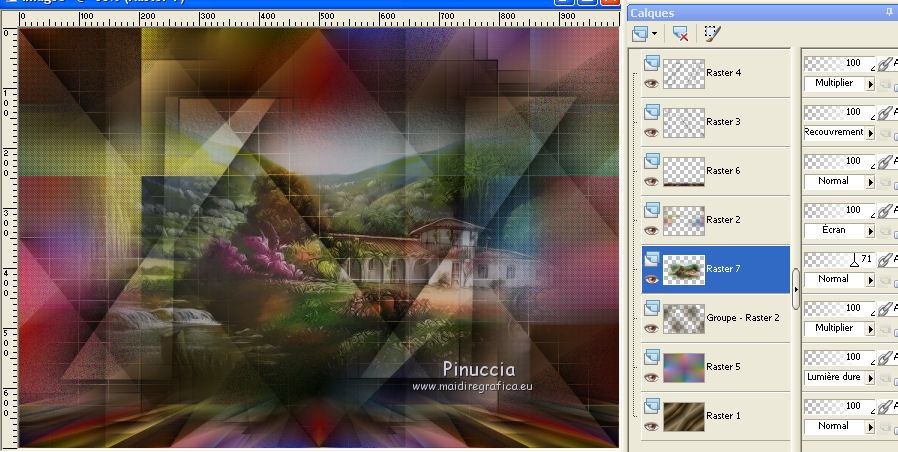This screenshot has height=452, width=898.
Task: Click the Raster 2 opacity slider
Action: click(840, 210)
